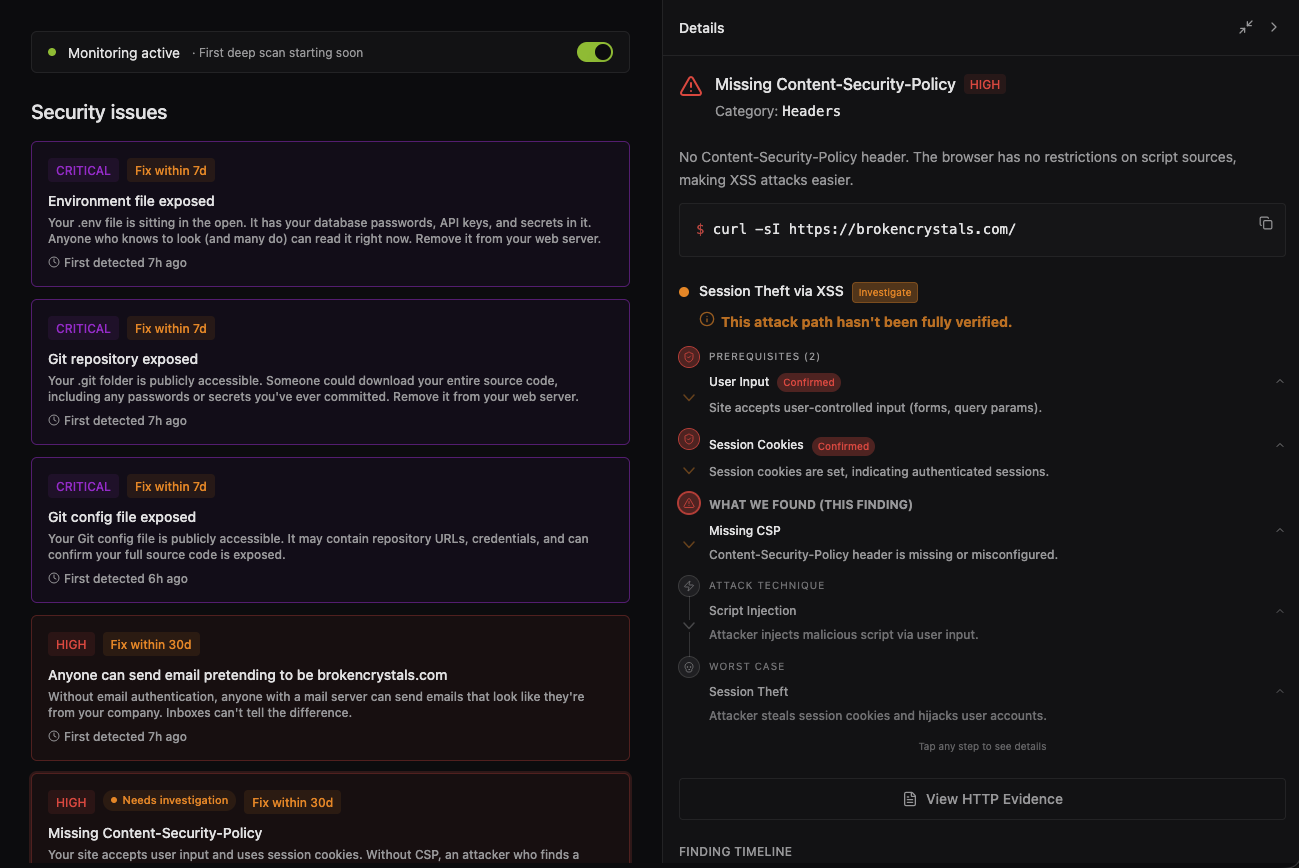Click the document icon in View HTTP Evidence
Image resolution: width=1299 pixels, height=868 pixels.
coord(910,799)
